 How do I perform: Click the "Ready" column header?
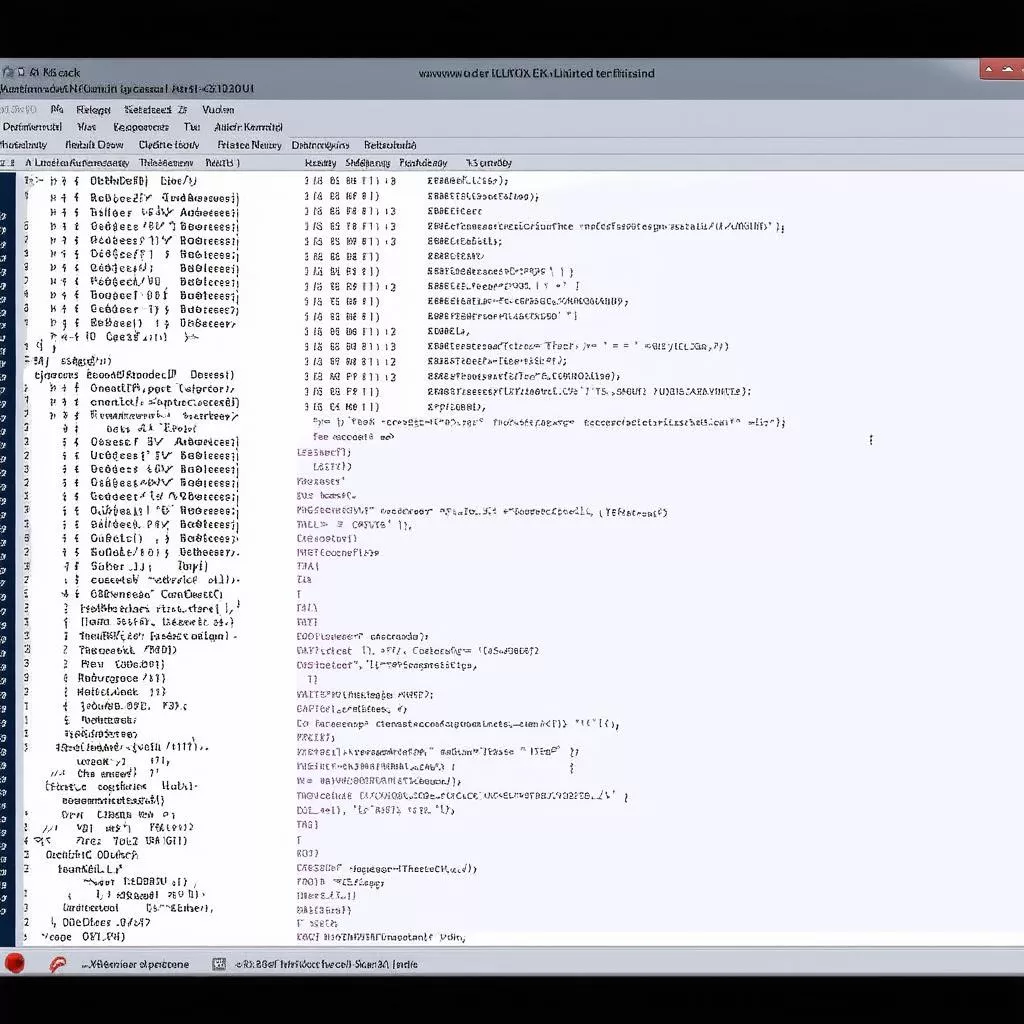(320, 162)
